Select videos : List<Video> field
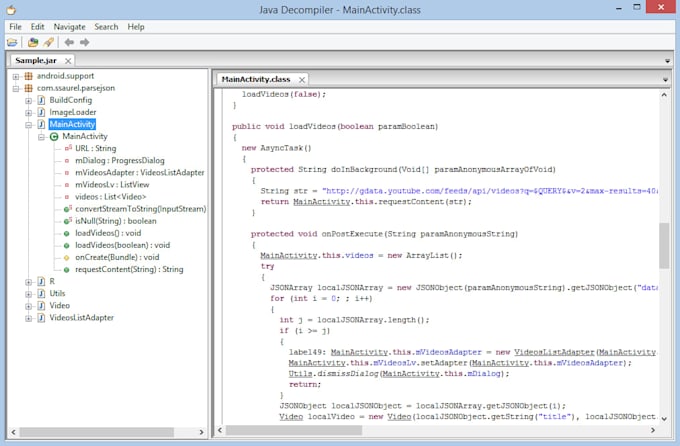The width and height of the screenshot is (680, 446). click(111, 197)
